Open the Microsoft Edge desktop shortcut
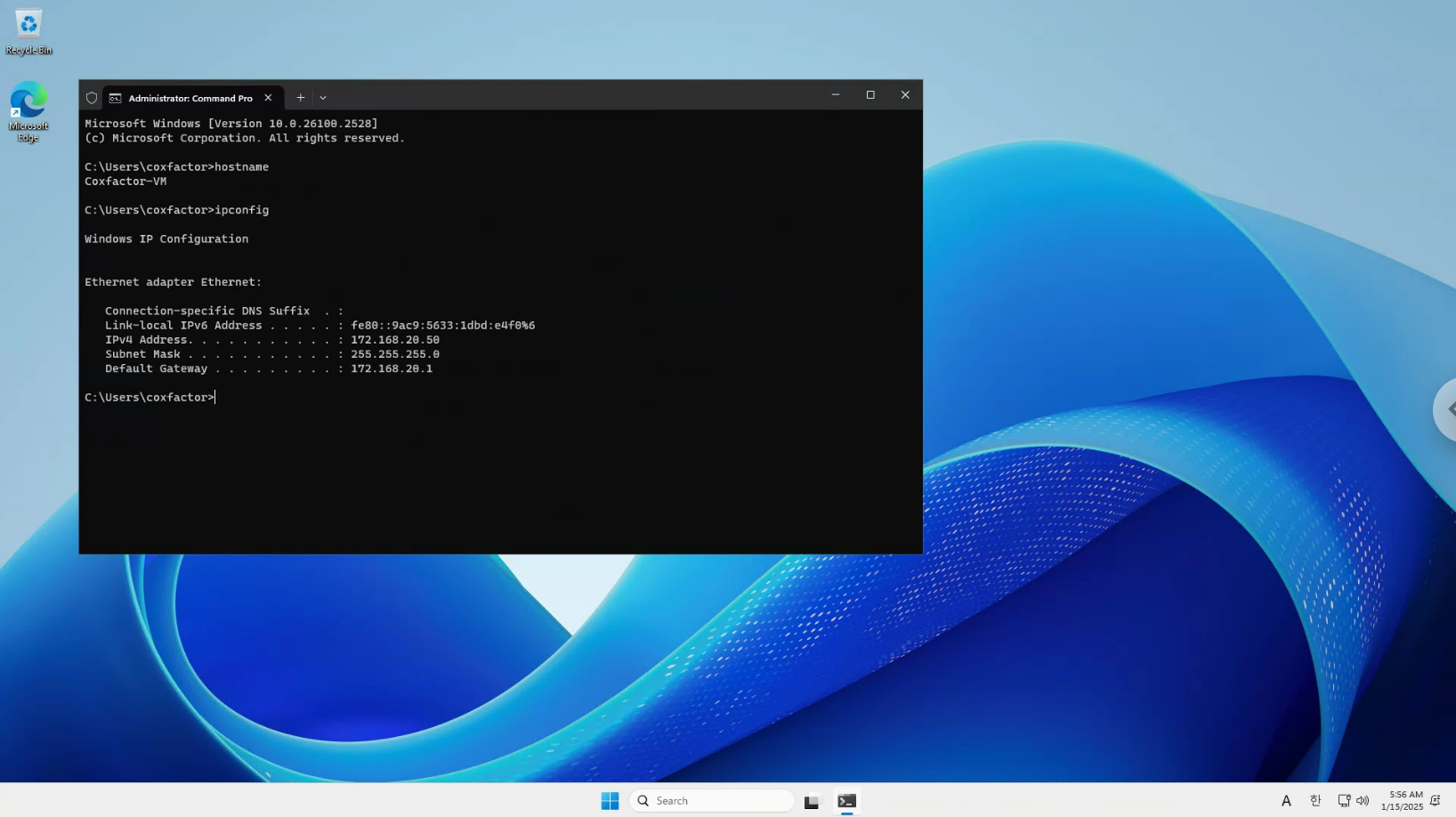 pos(28,112)
